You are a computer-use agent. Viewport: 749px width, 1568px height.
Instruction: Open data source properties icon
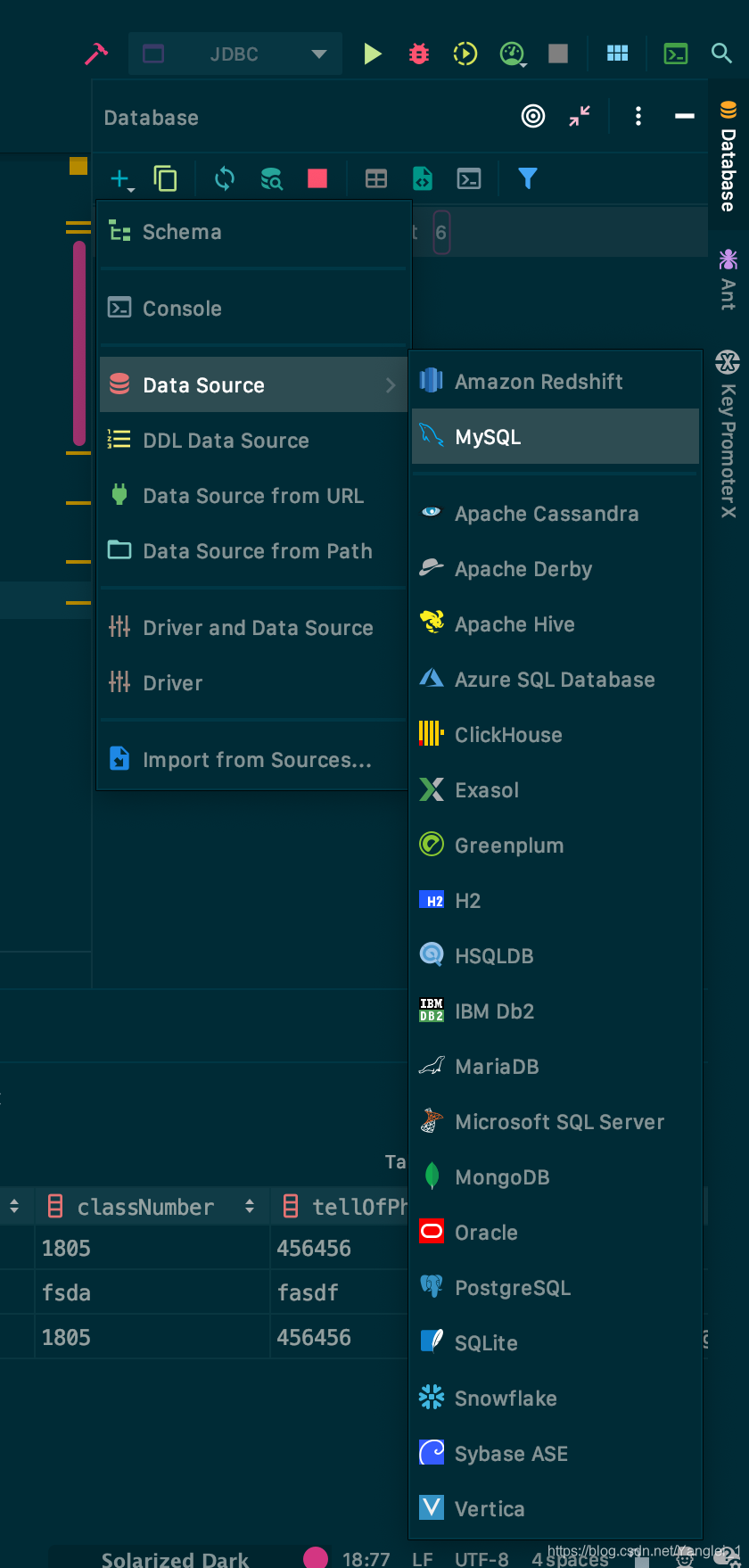pyautogui.click(x=271, y=179)
